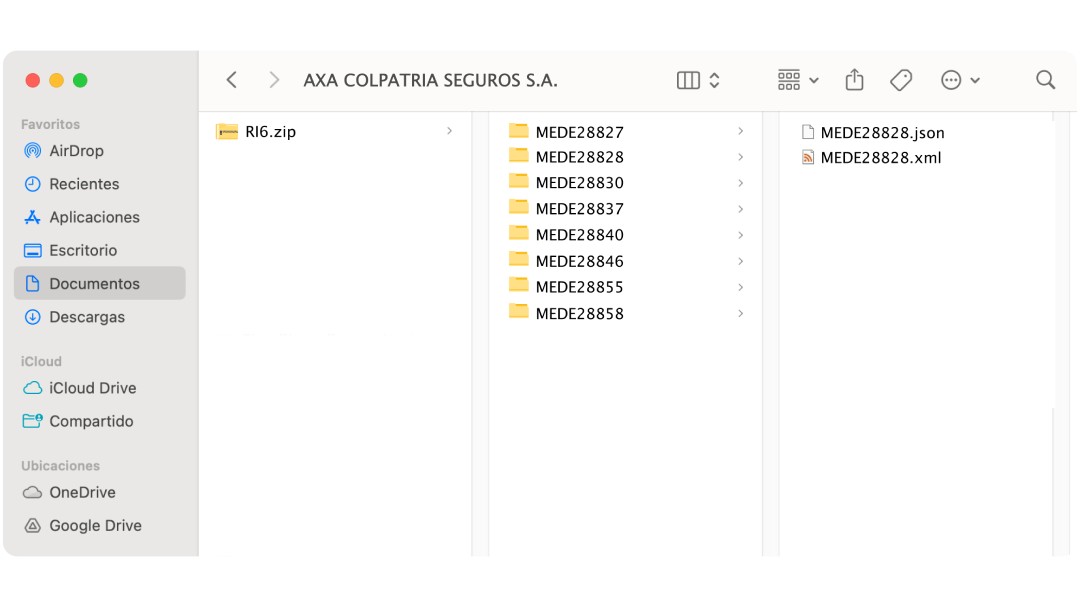Select the MEDE28855 folder name

[x=579, y=286]
